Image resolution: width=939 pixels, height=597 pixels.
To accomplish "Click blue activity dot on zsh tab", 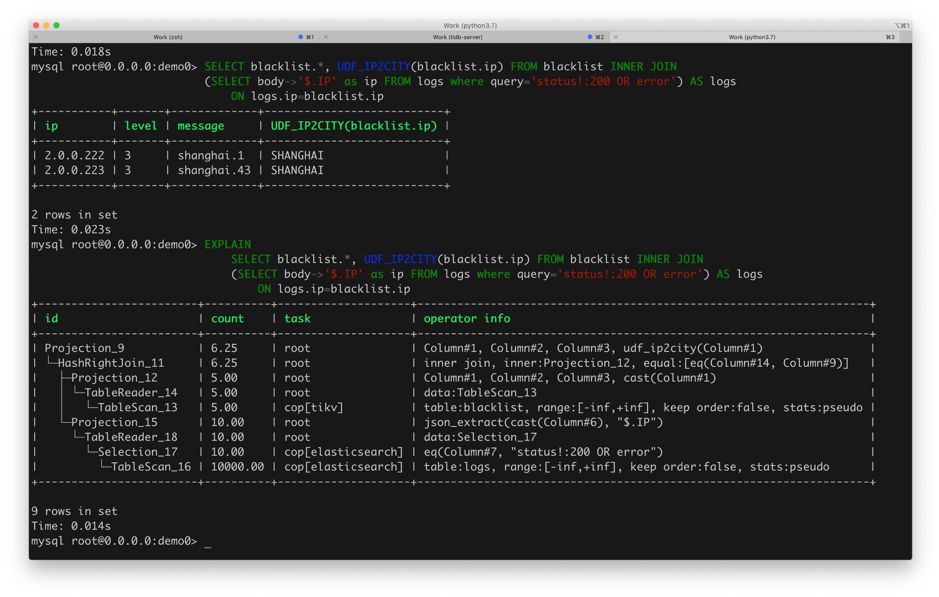I will tap(300, 37).
